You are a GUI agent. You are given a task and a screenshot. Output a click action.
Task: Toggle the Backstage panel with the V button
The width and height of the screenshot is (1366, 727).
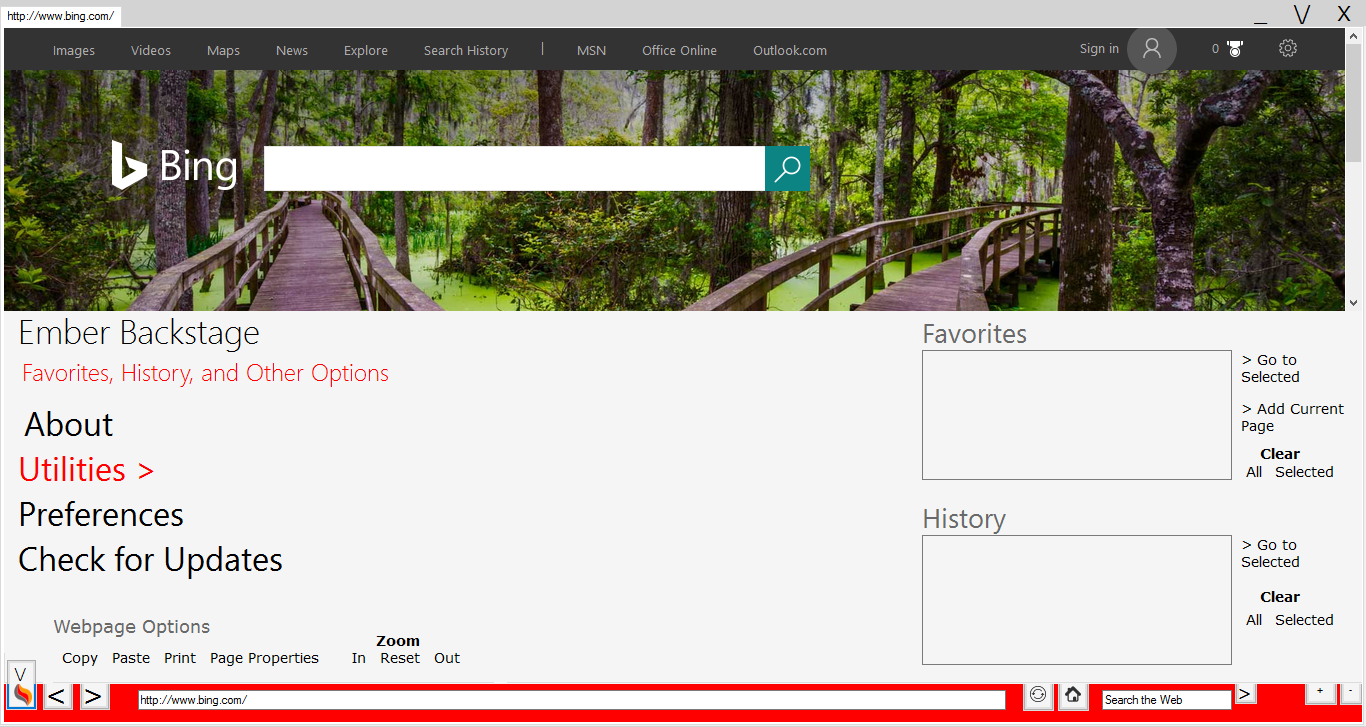pyautogui.click(x=21, y=673)
